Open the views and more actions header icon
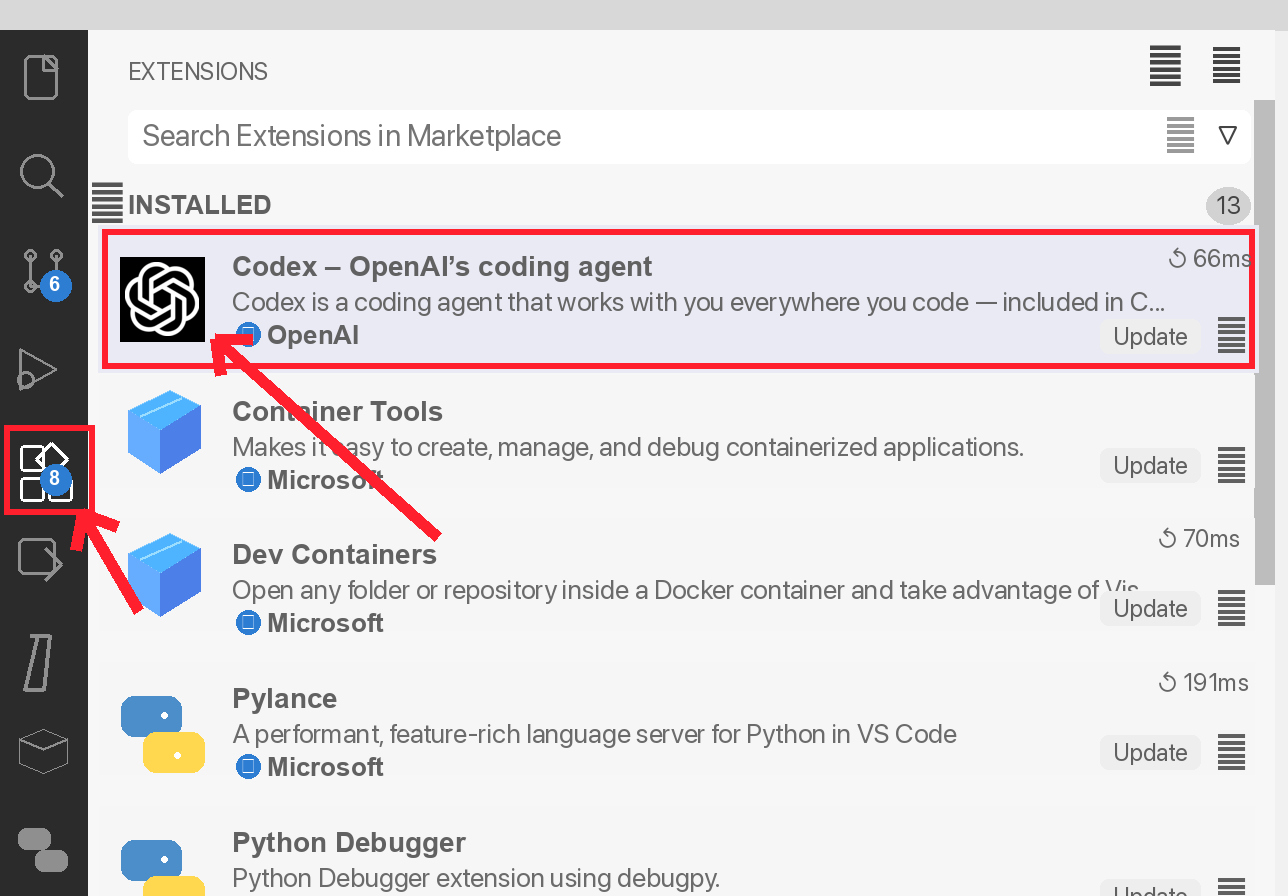Viewport: 1288px width, 896px height. 1226,66
